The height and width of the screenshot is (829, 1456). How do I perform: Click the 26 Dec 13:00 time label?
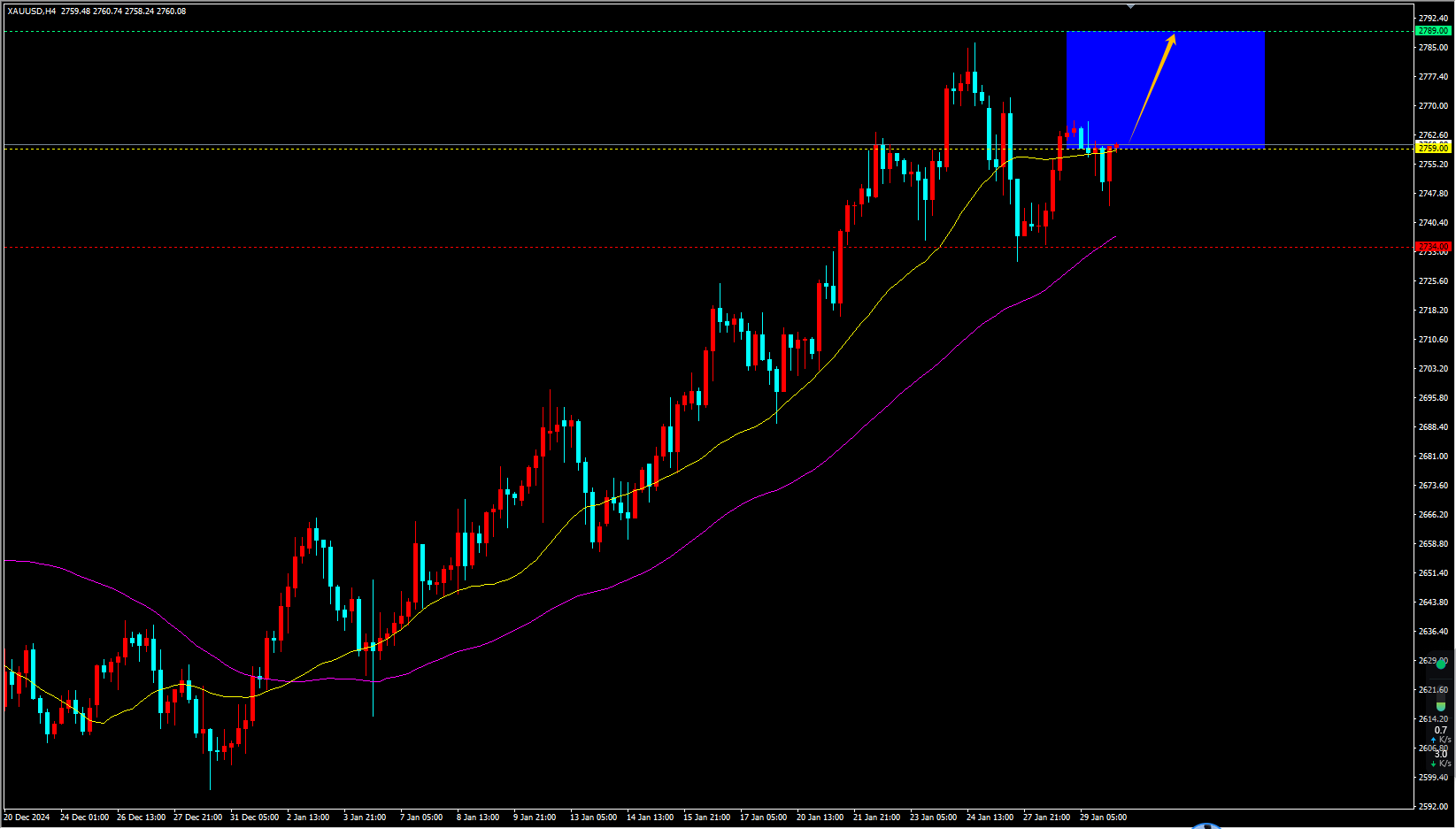(x=141, y=817)
